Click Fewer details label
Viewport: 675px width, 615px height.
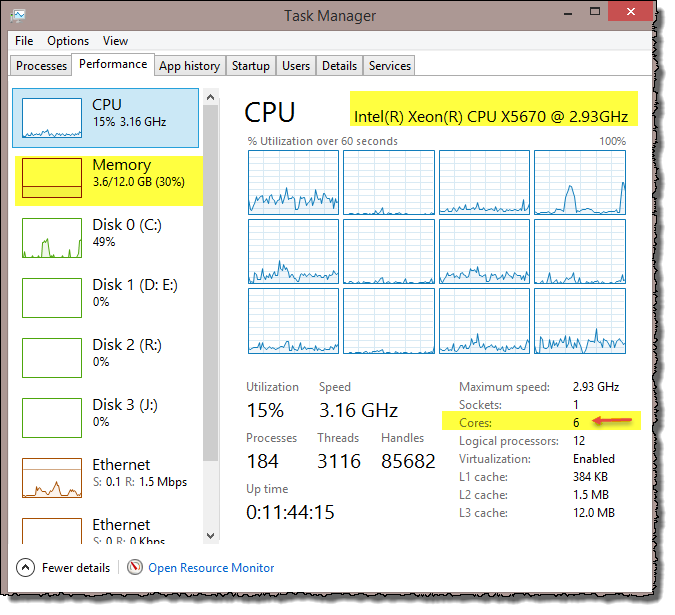tap(76, 568)
